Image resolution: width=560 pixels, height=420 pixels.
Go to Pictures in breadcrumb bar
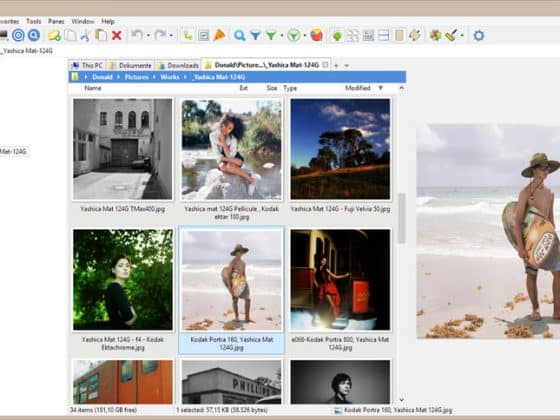(136, 77)
